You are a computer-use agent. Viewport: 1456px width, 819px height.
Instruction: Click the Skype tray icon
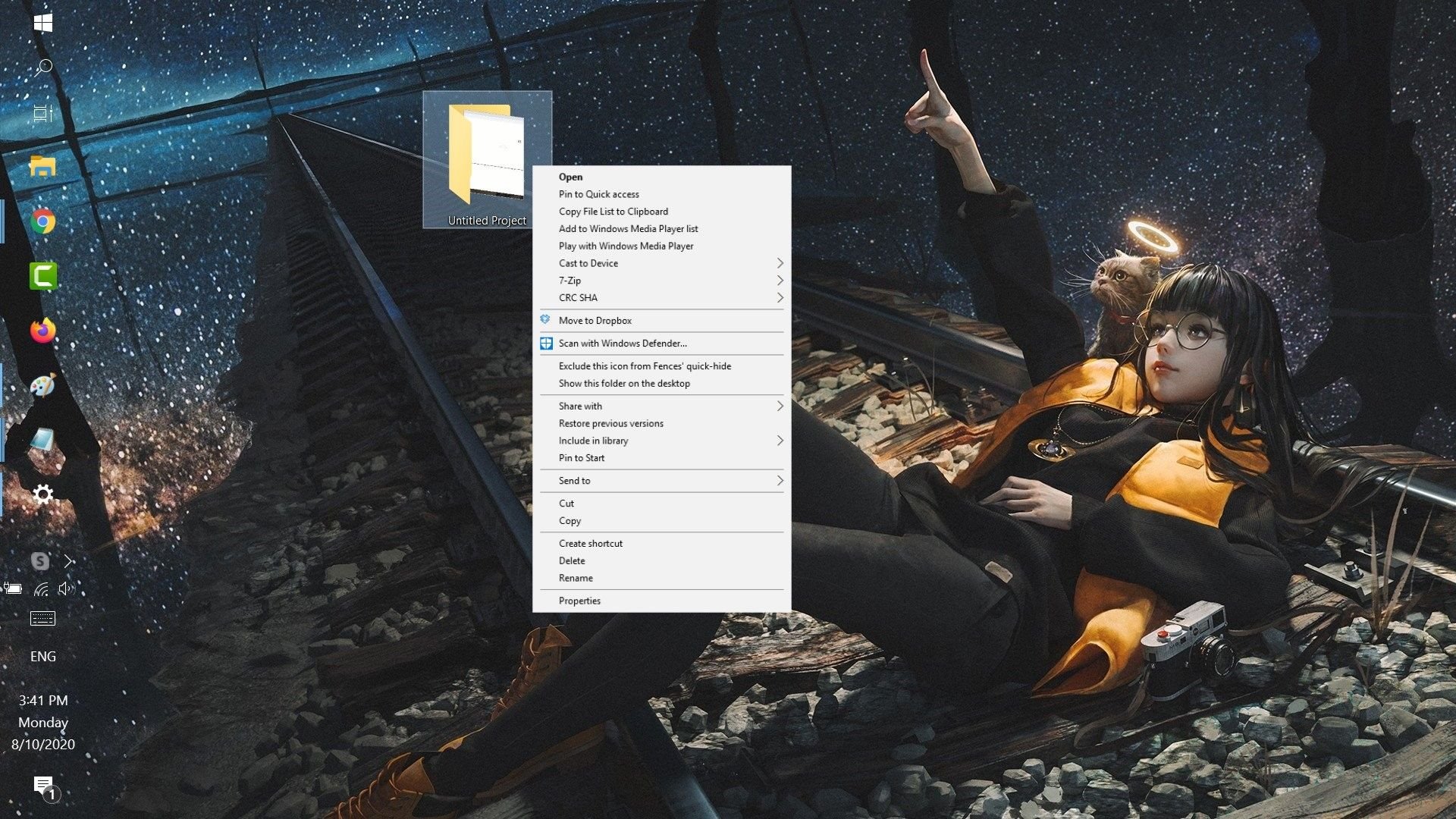click(40, 561)
